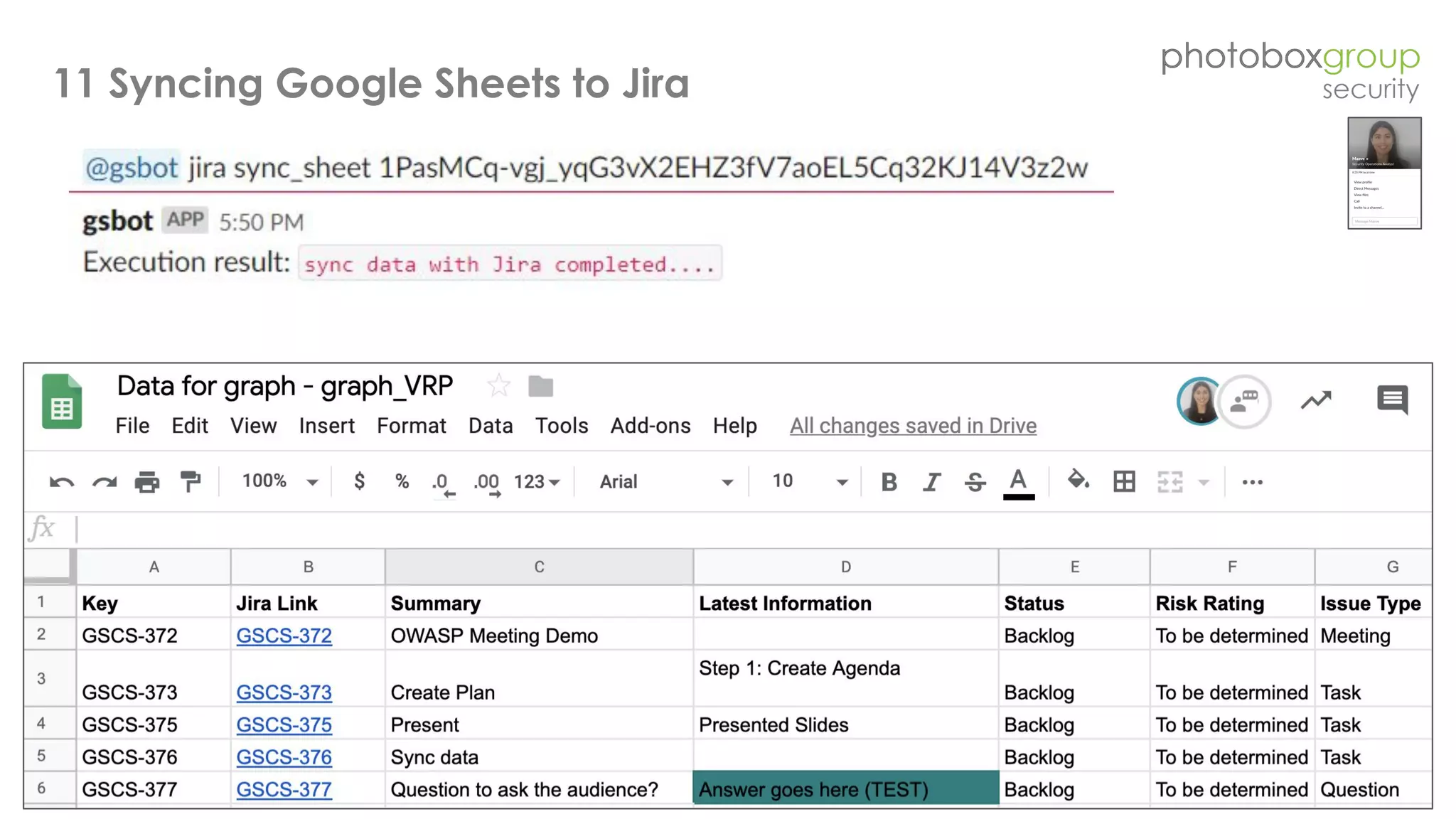Open the GSCS-372 Jira link
1456x819 pixels.
[284, 636]
